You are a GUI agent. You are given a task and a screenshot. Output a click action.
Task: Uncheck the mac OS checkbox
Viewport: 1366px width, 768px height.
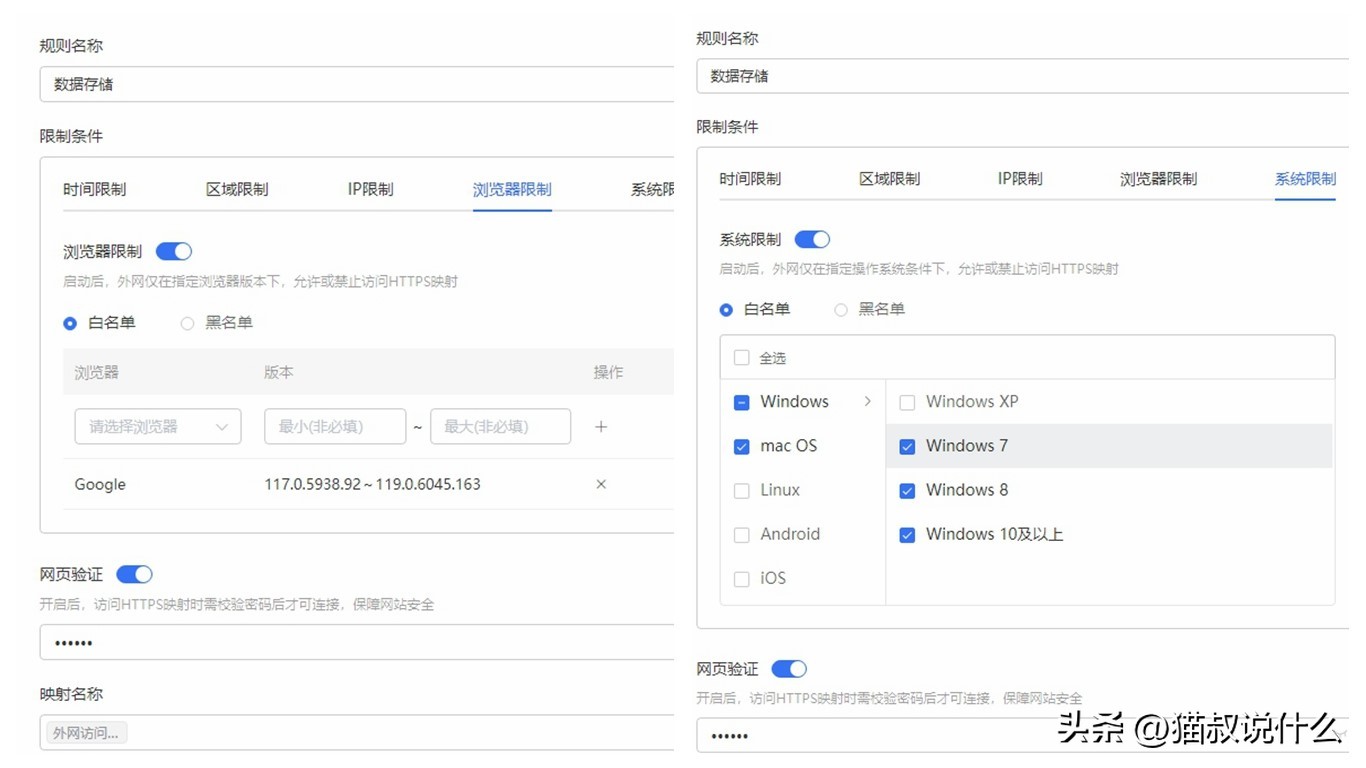(741, 446)
